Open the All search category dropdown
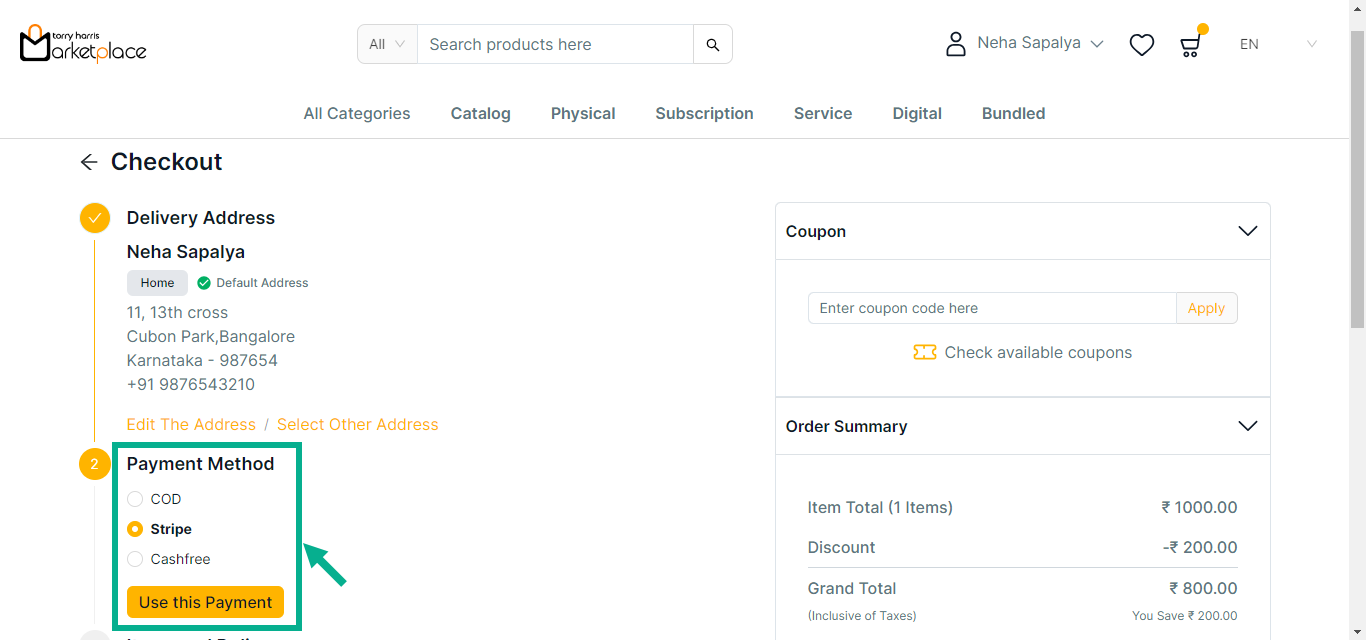Image resolution: width=1366 pixels, height=640 pixels. pos(387,44)
